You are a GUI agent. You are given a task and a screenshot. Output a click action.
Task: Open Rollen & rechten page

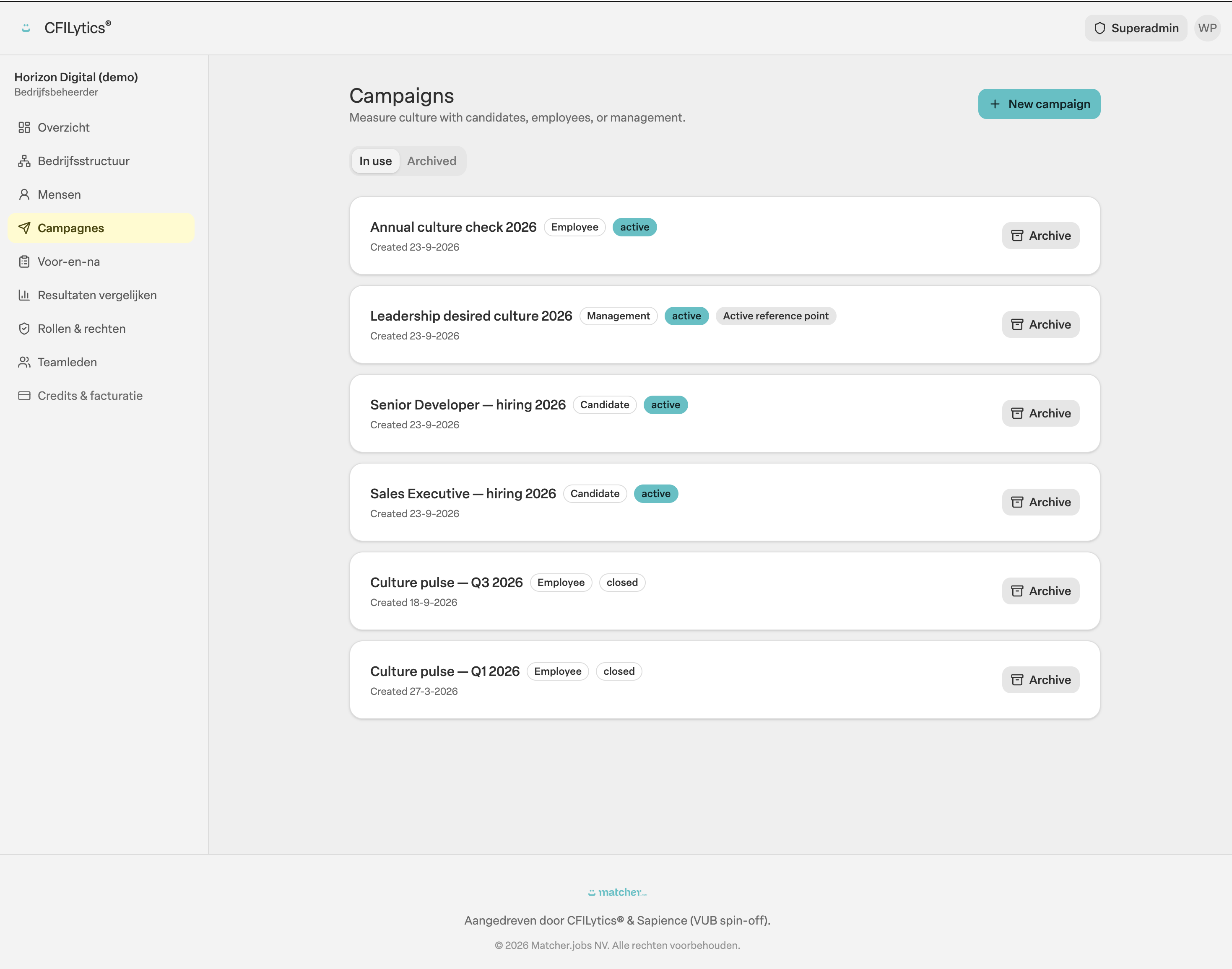(101, 329)
